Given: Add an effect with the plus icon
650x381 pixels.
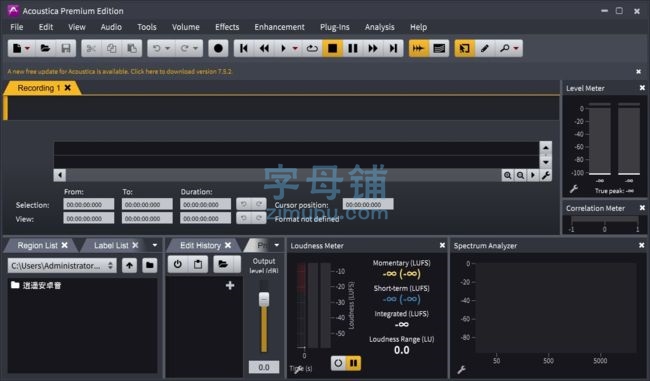Looking at the screenshot, I should (x=230, y=285).
